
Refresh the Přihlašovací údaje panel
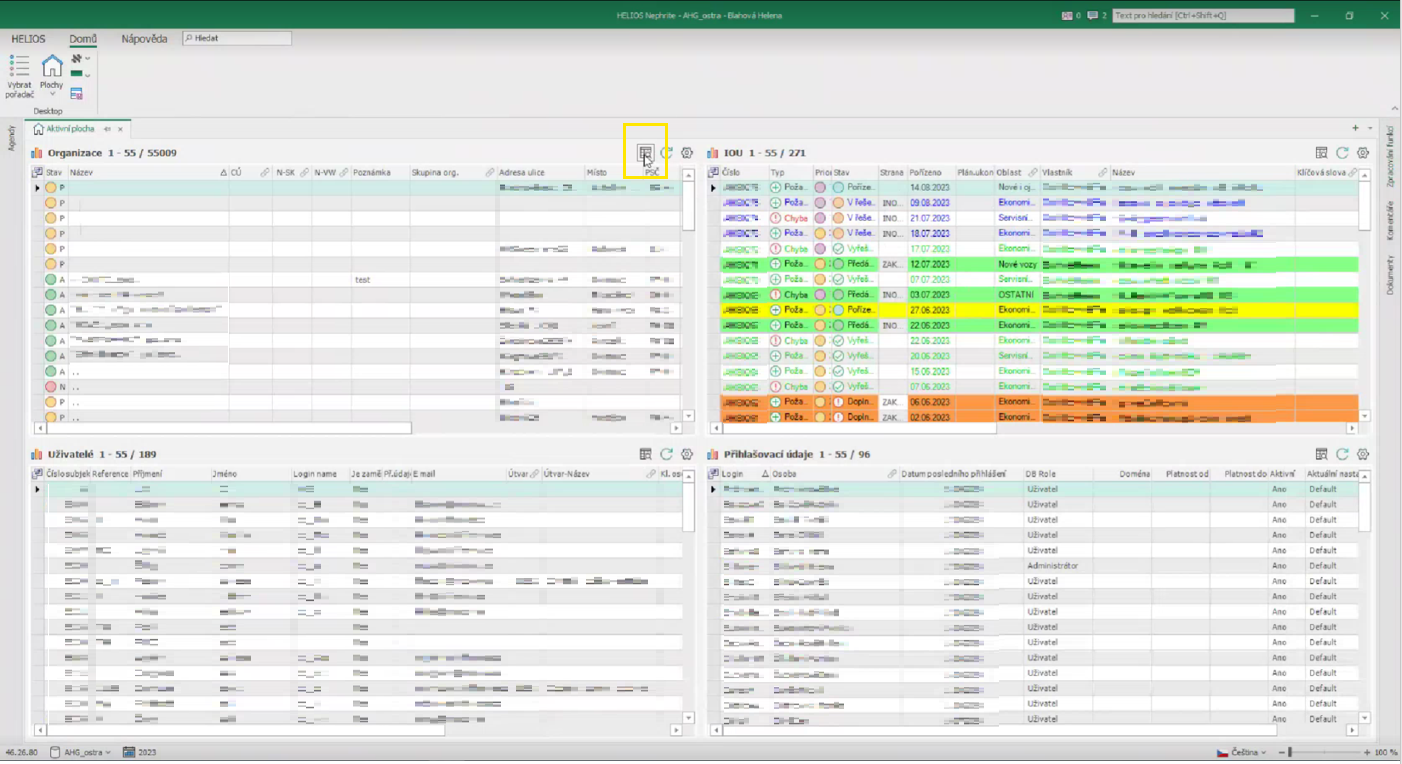1342,454
